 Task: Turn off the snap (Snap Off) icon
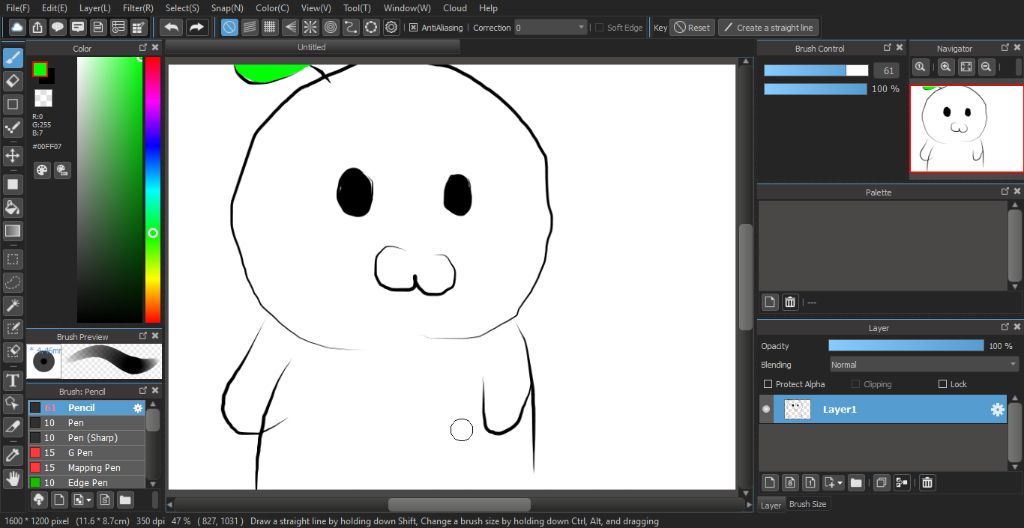pos(229,27)
